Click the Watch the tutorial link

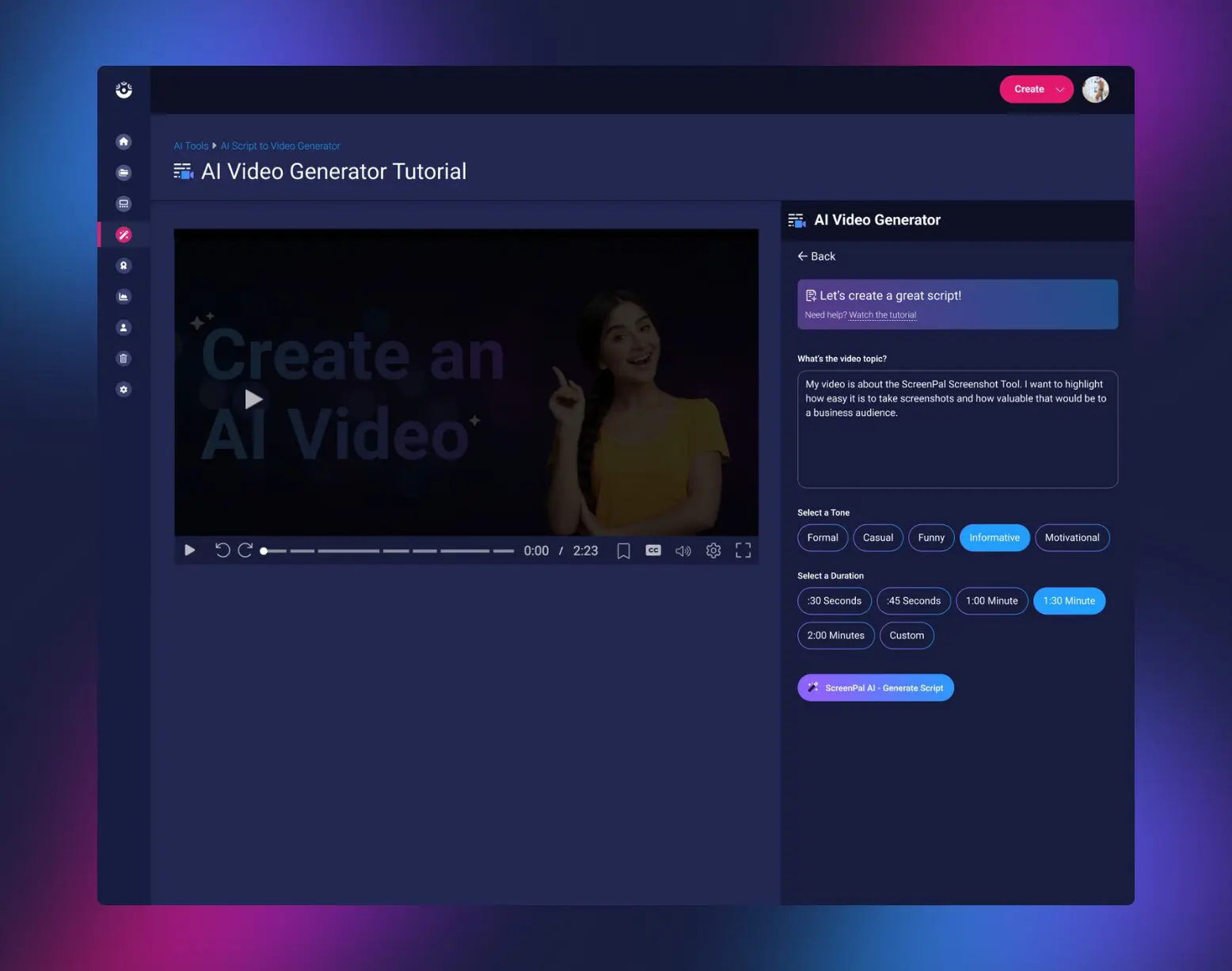(882, 315)
